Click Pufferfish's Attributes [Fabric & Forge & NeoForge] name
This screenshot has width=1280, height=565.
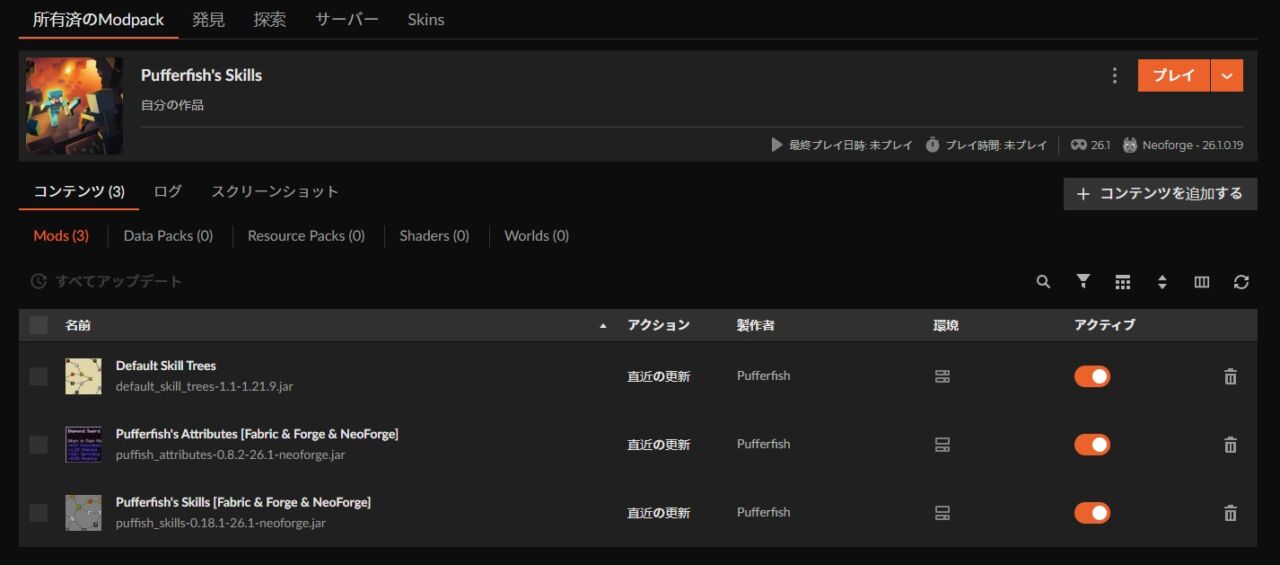(x=257, y=434)
